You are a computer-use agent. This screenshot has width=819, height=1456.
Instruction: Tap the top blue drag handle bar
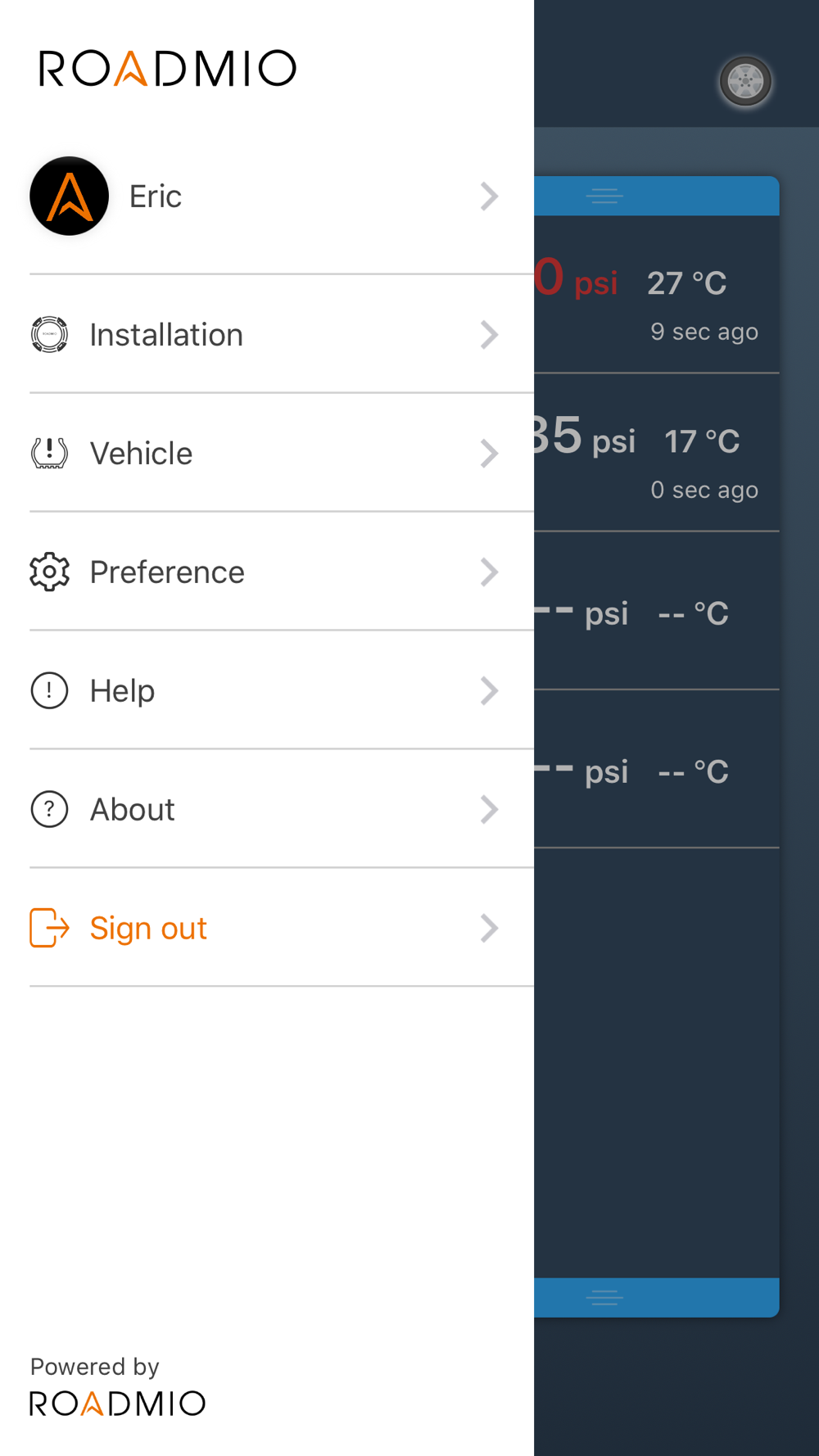[656, 196]
